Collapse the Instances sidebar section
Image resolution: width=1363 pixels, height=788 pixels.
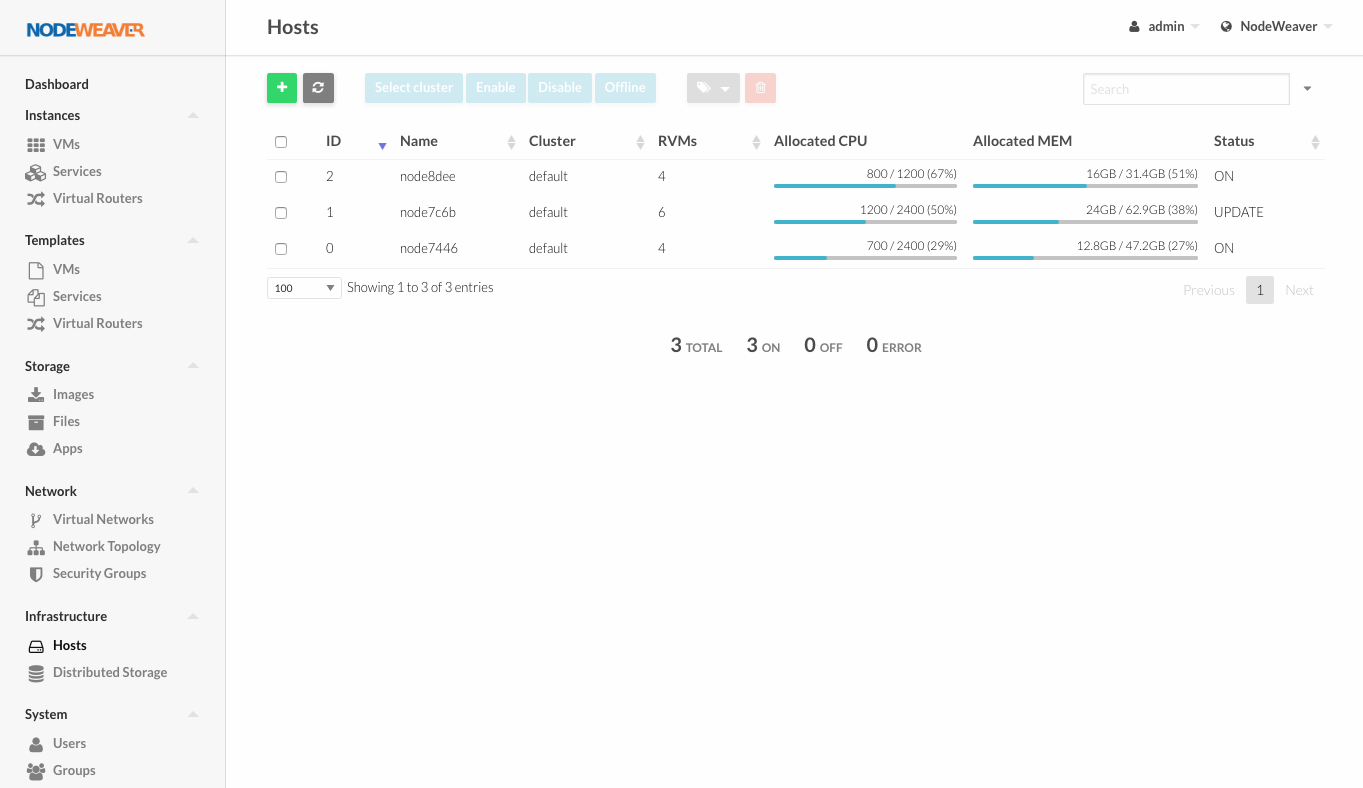193,116
